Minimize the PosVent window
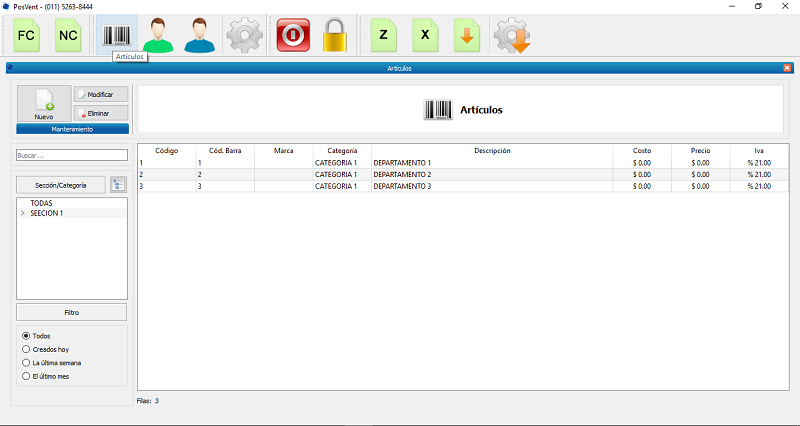800x426 pixels. tap(732, 7)
